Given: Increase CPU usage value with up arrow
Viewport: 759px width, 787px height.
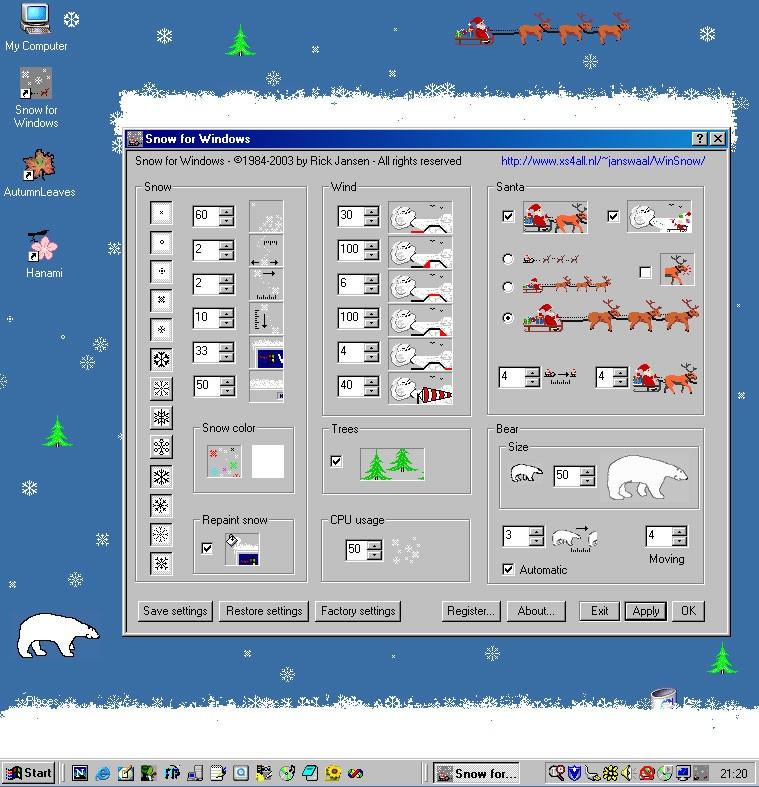Looking at the screenshot, I should click(374, 546).
